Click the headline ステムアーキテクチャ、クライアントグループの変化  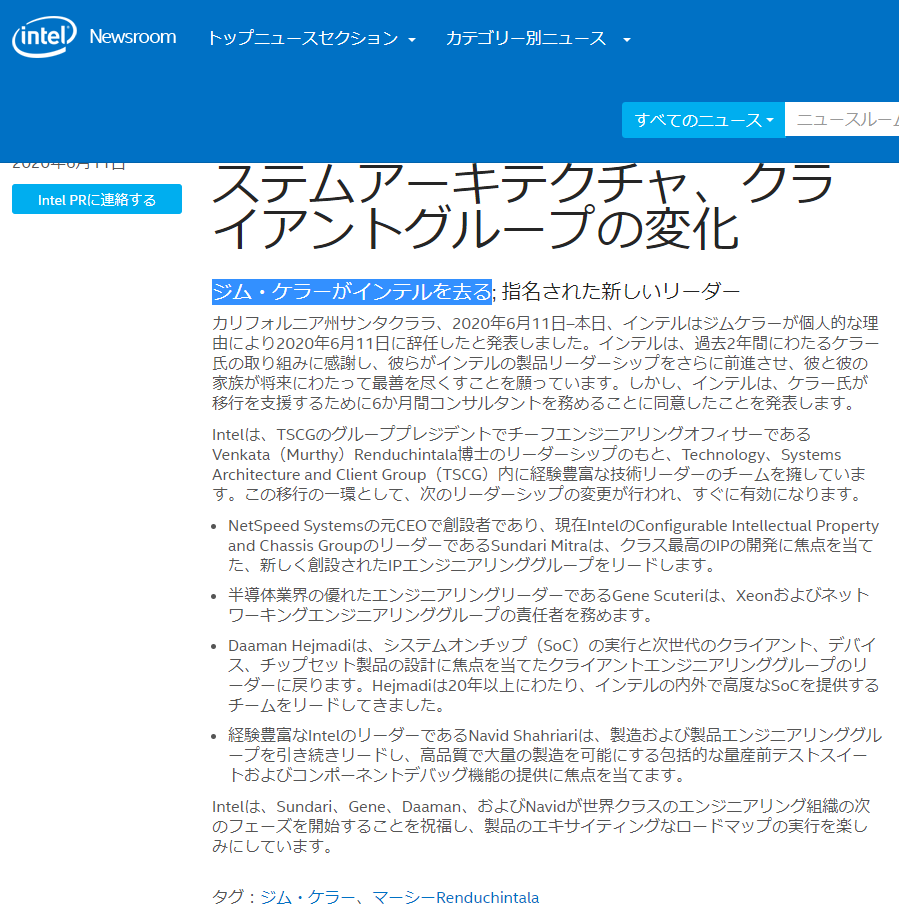(x=522, y=207)
